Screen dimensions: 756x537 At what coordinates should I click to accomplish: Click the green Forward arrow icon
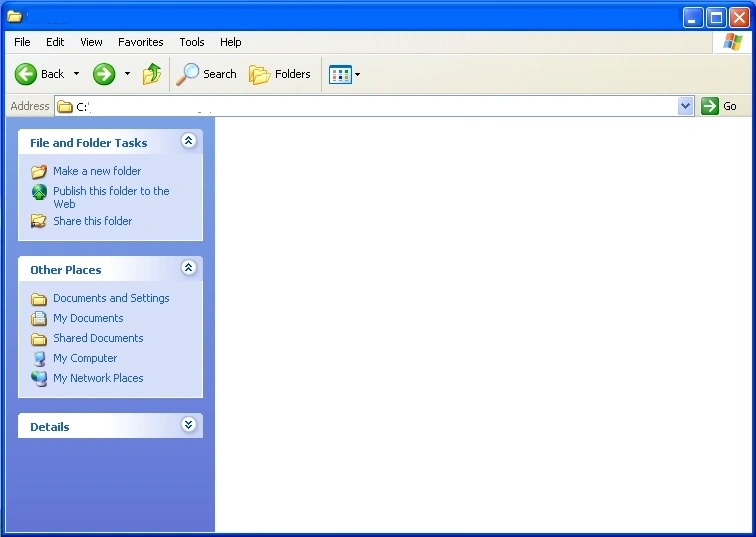point(104,74)
